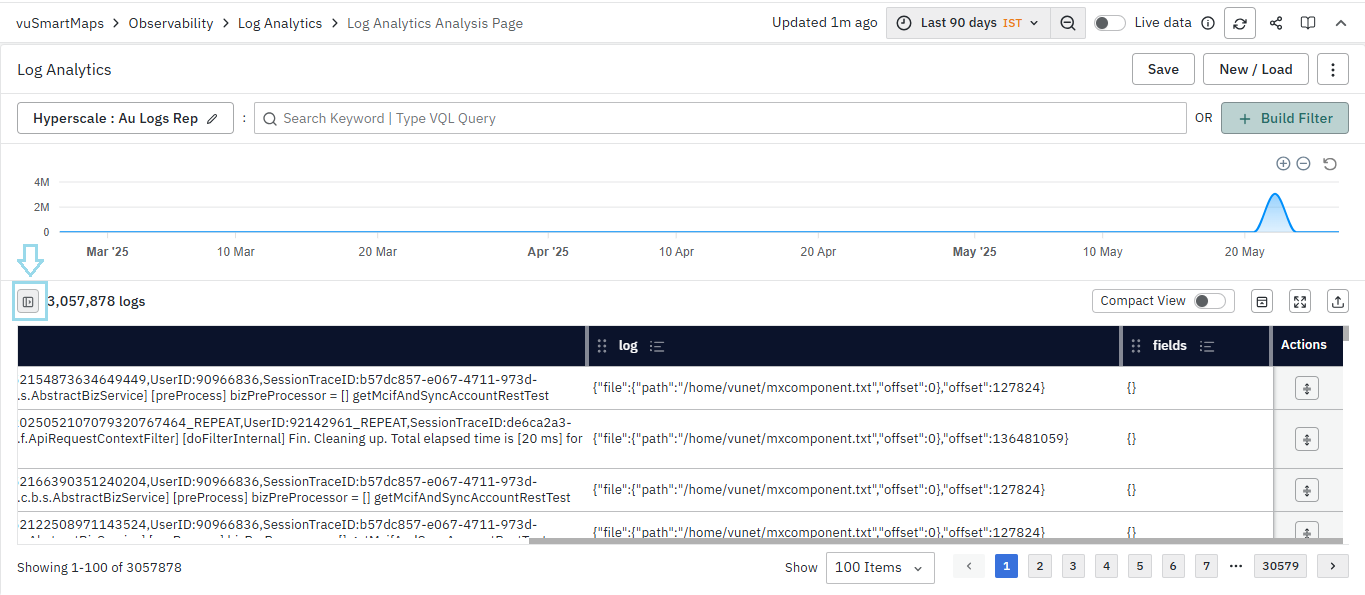The height and width of the screenshot is (595, 1365).
Task: Click the export logs icon
Action: point(1337,301)
